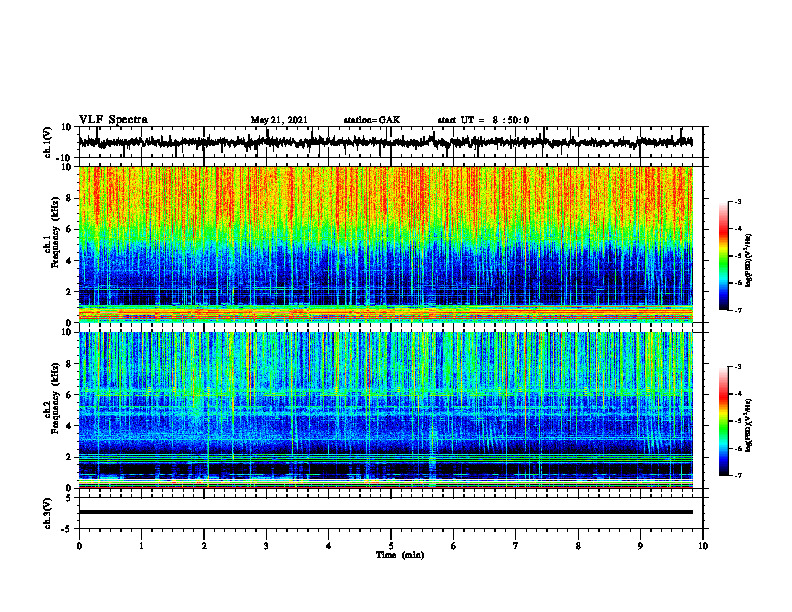The height and width of the screenshot is (612, 792).
Task: Click time axis tick label "7"
Action: pos(516,546)
